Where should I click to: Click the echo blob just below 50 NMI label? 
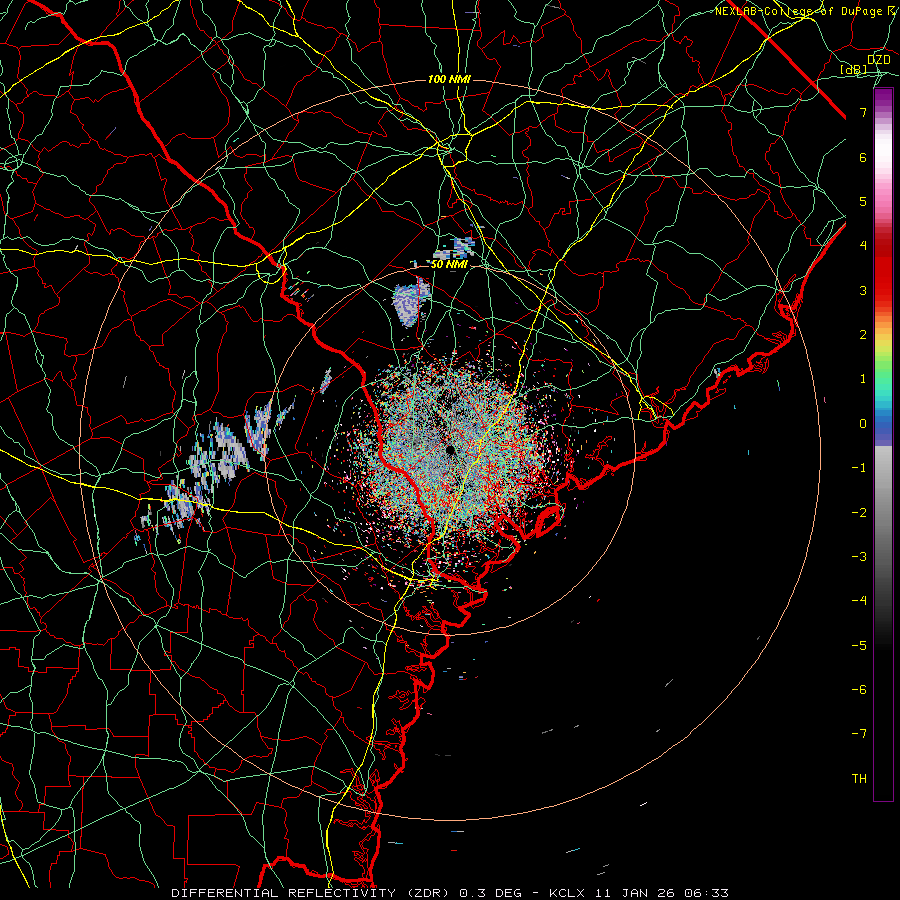click(412, 301)
